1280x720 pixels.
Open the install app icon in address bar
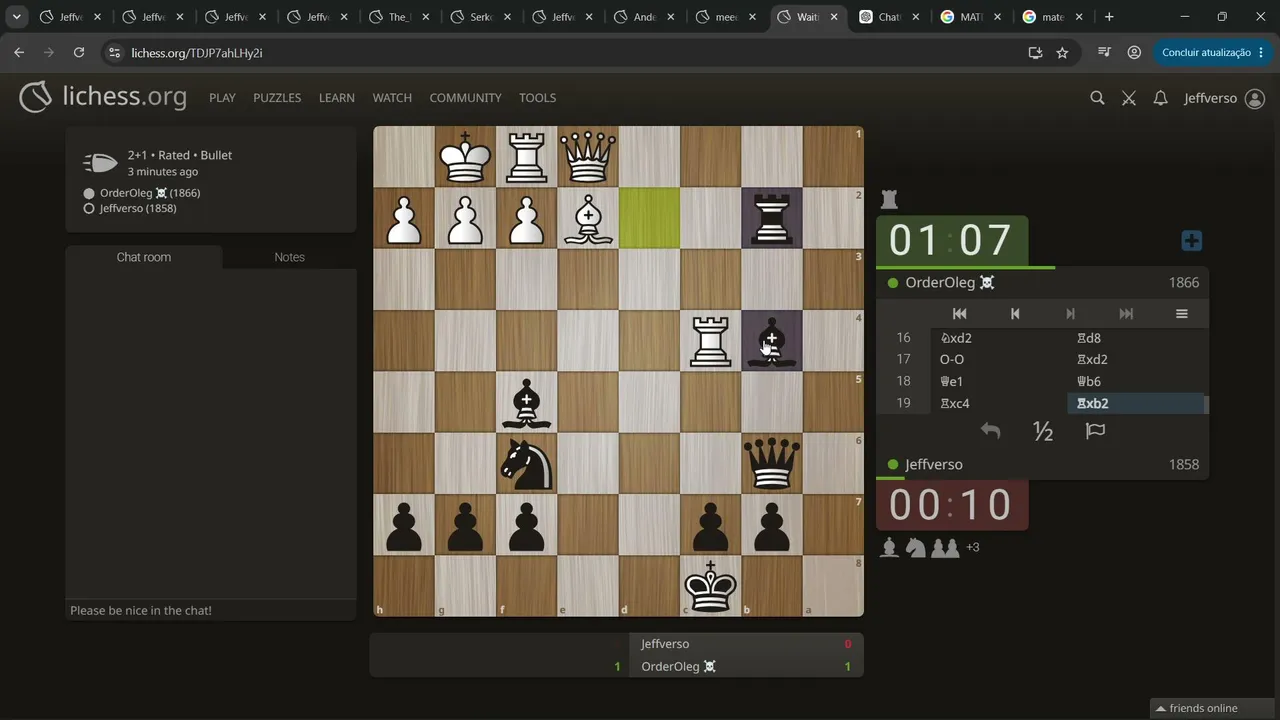1035,52
